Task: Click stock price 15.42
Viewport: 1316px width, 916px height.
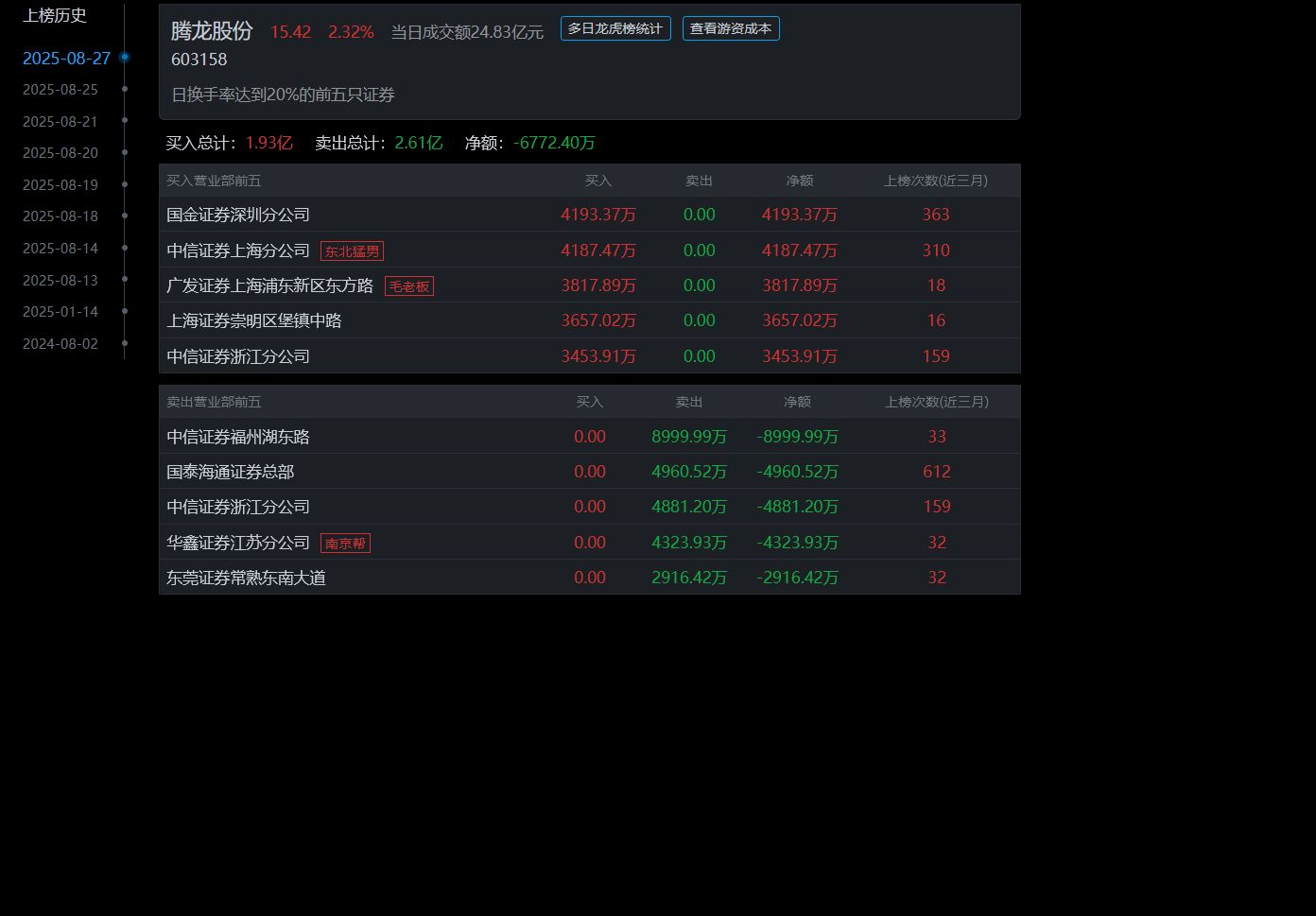Action: pos(290,32)
